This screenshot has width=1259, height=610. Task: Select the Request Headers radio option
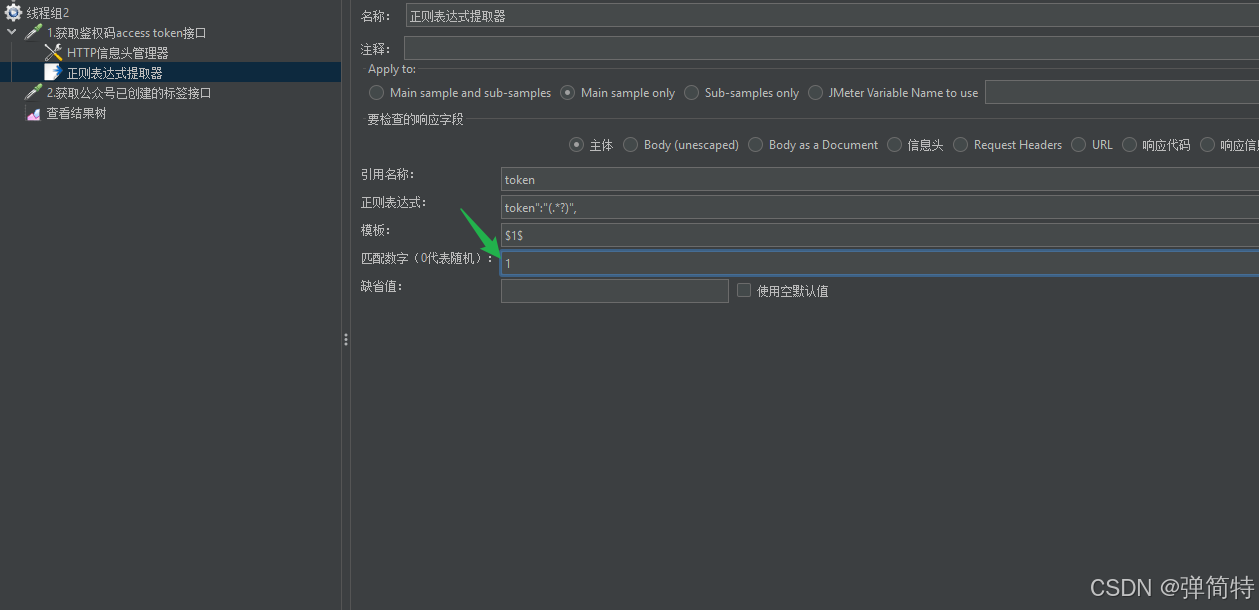(960, 144)
